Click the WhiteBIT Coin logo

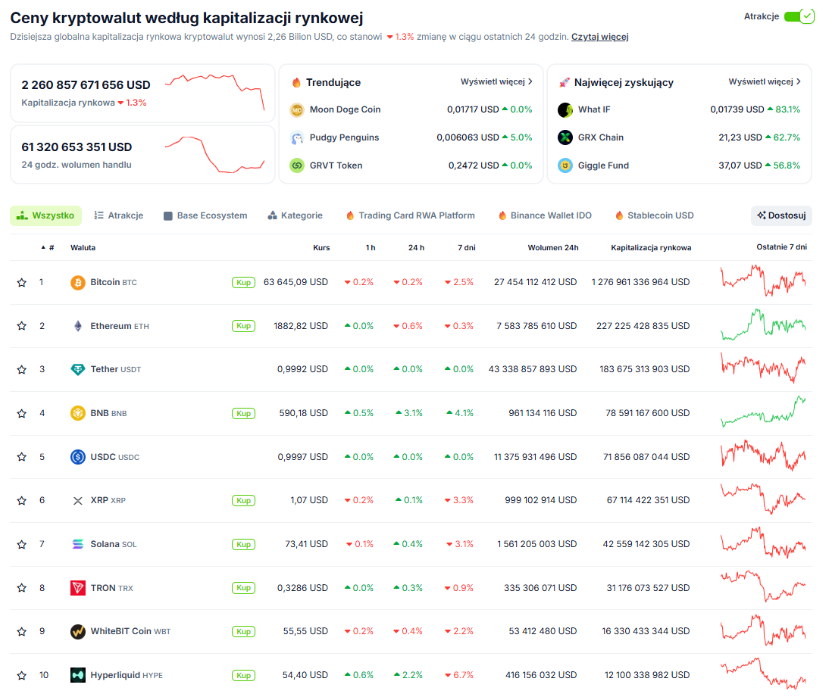[78, 631]
